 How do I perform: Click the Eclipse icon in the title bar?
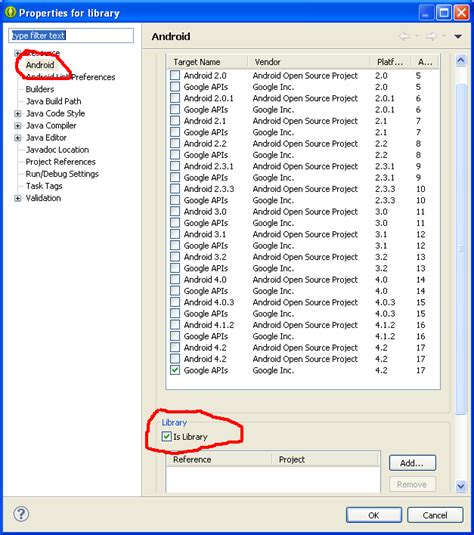point(10,12)
